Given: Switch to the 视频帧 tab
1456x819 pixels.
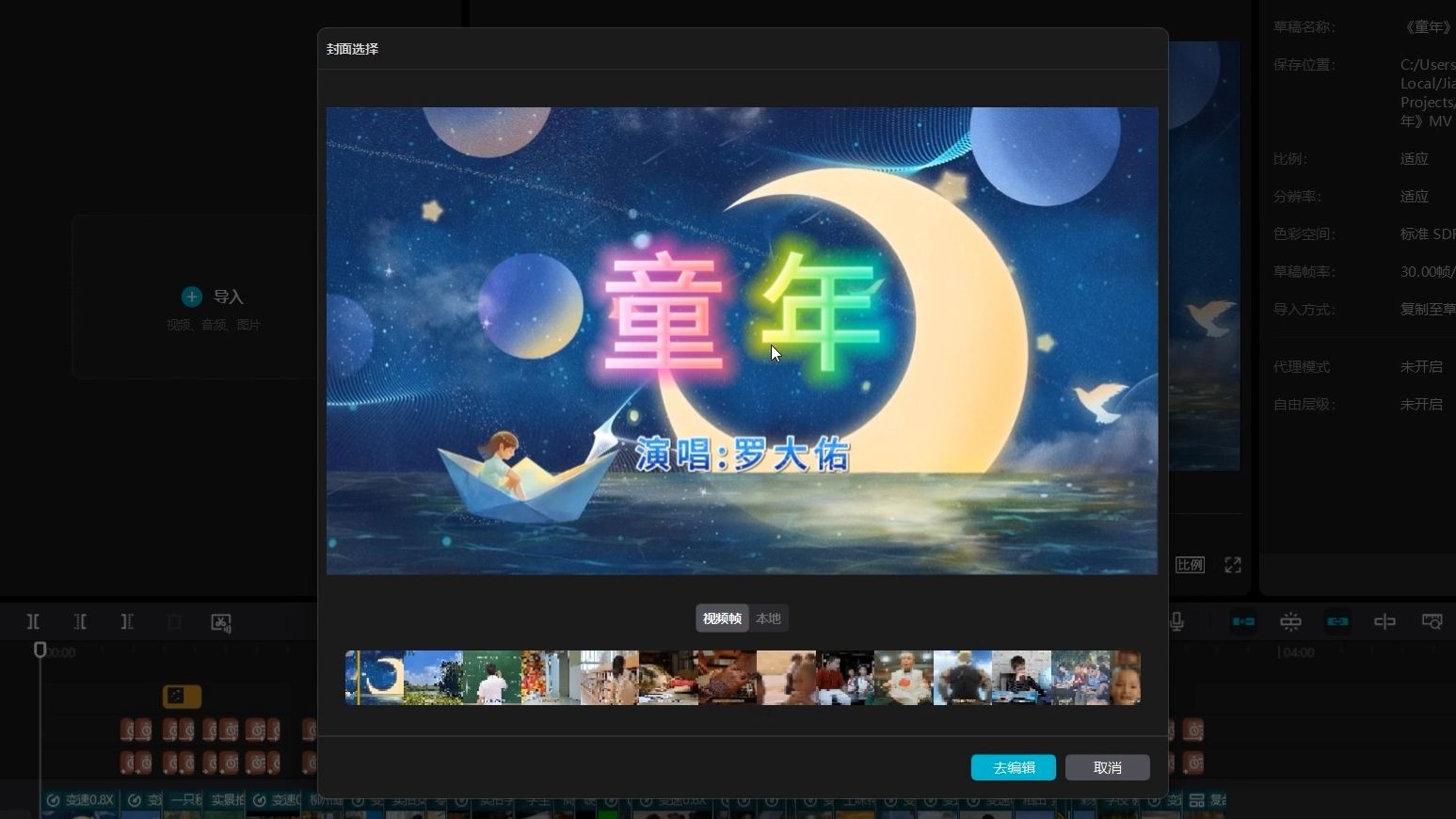Looking at the screenshot, I should 722,618.
